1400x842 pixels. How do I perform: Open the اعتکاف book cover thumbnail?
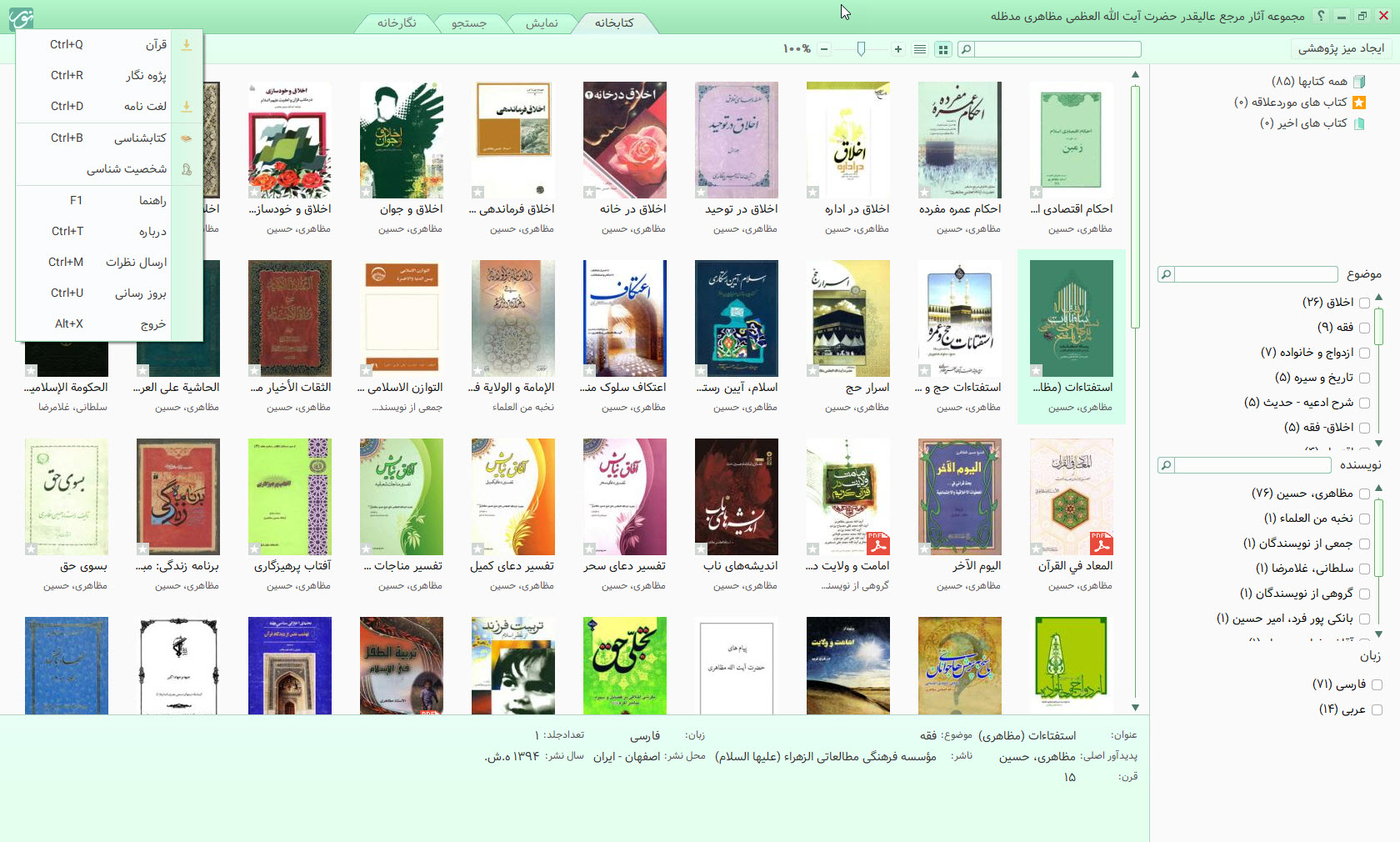[x=625, y=318]
